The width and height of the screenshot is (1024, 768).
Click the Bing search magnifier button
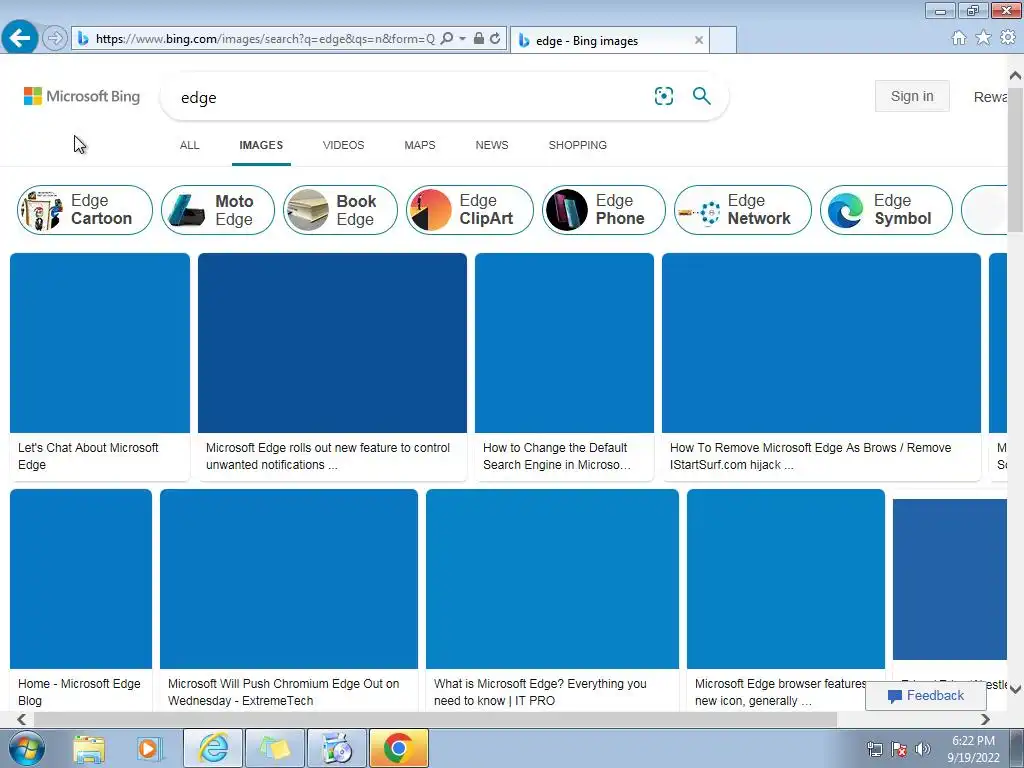click(701, 96)
